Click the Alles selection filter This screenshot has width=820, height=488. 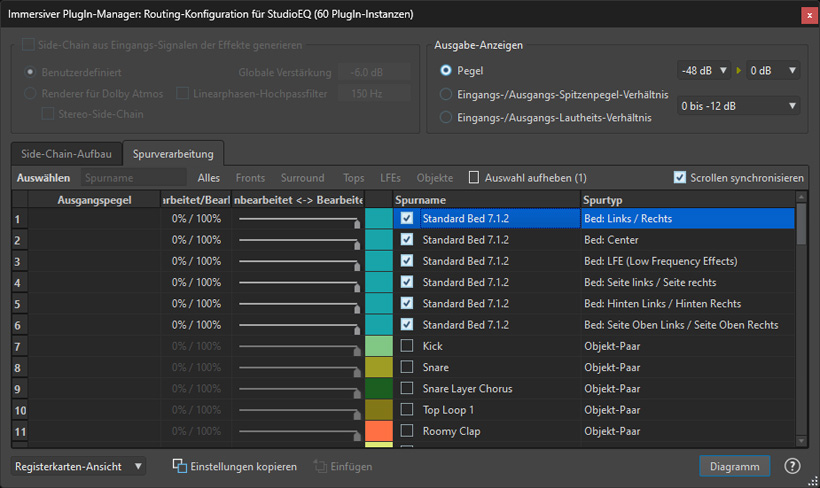point(209,178)
